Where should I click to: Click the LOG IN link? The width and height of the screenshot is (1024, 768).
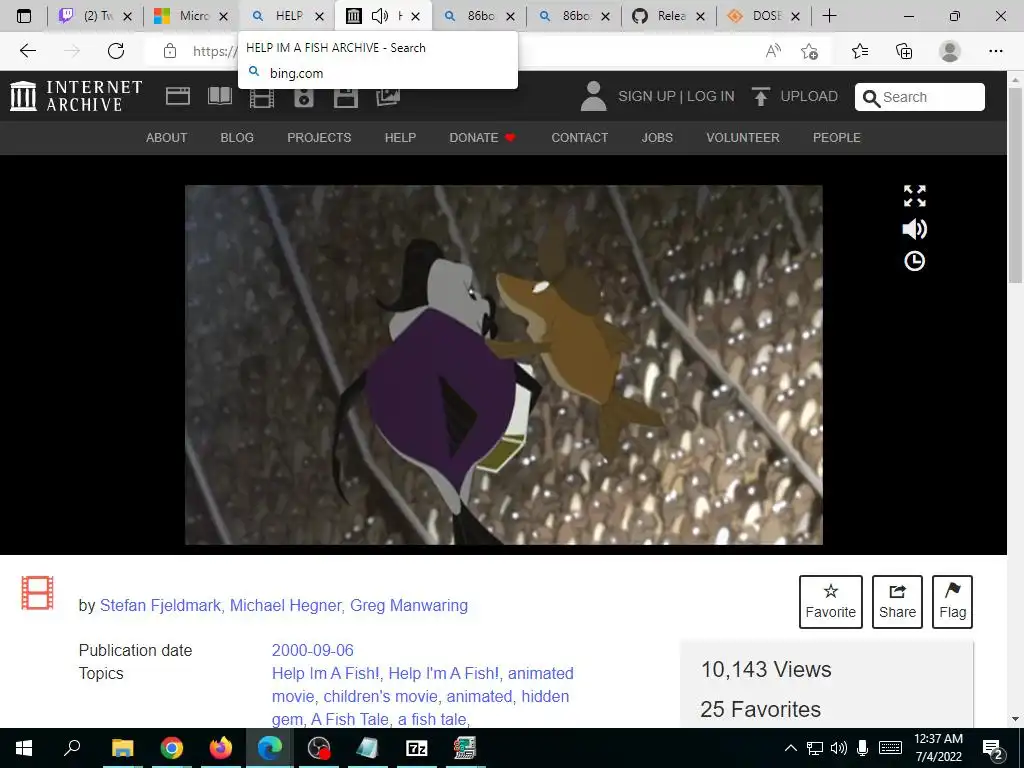tap(711, 97)
